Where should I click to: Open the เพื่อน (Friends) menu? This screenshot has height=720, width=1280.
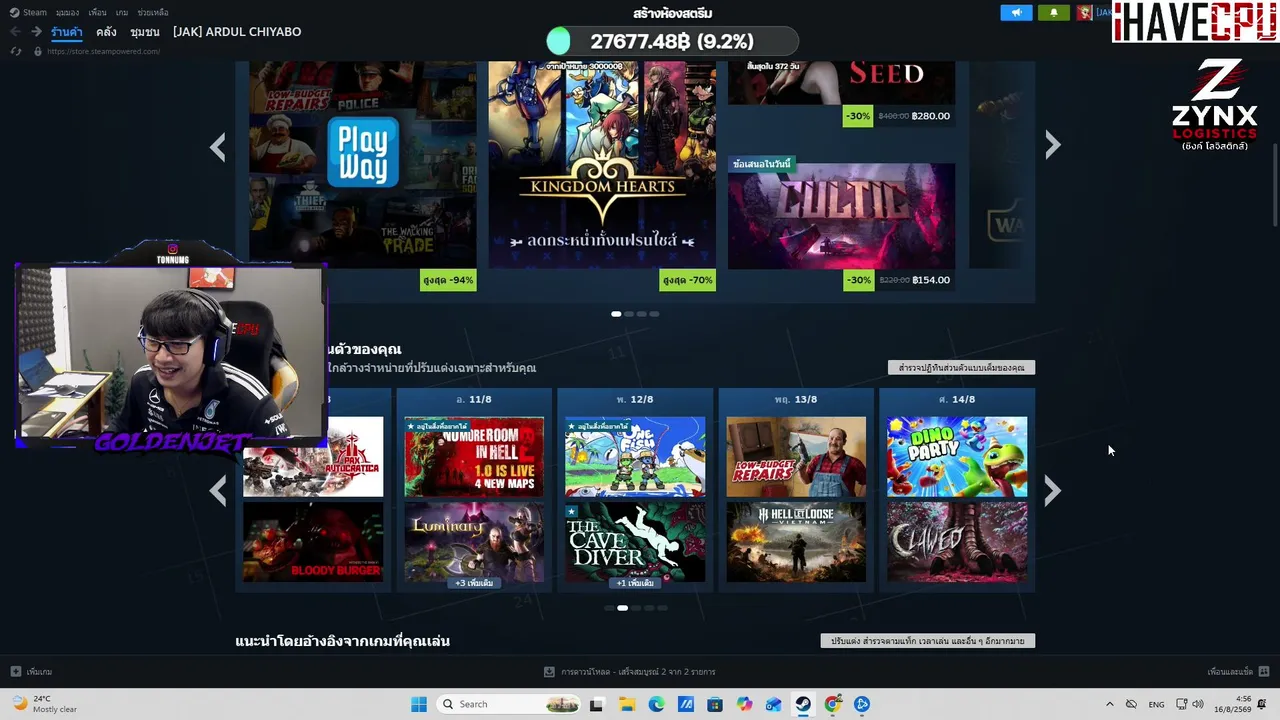[97, 13]
